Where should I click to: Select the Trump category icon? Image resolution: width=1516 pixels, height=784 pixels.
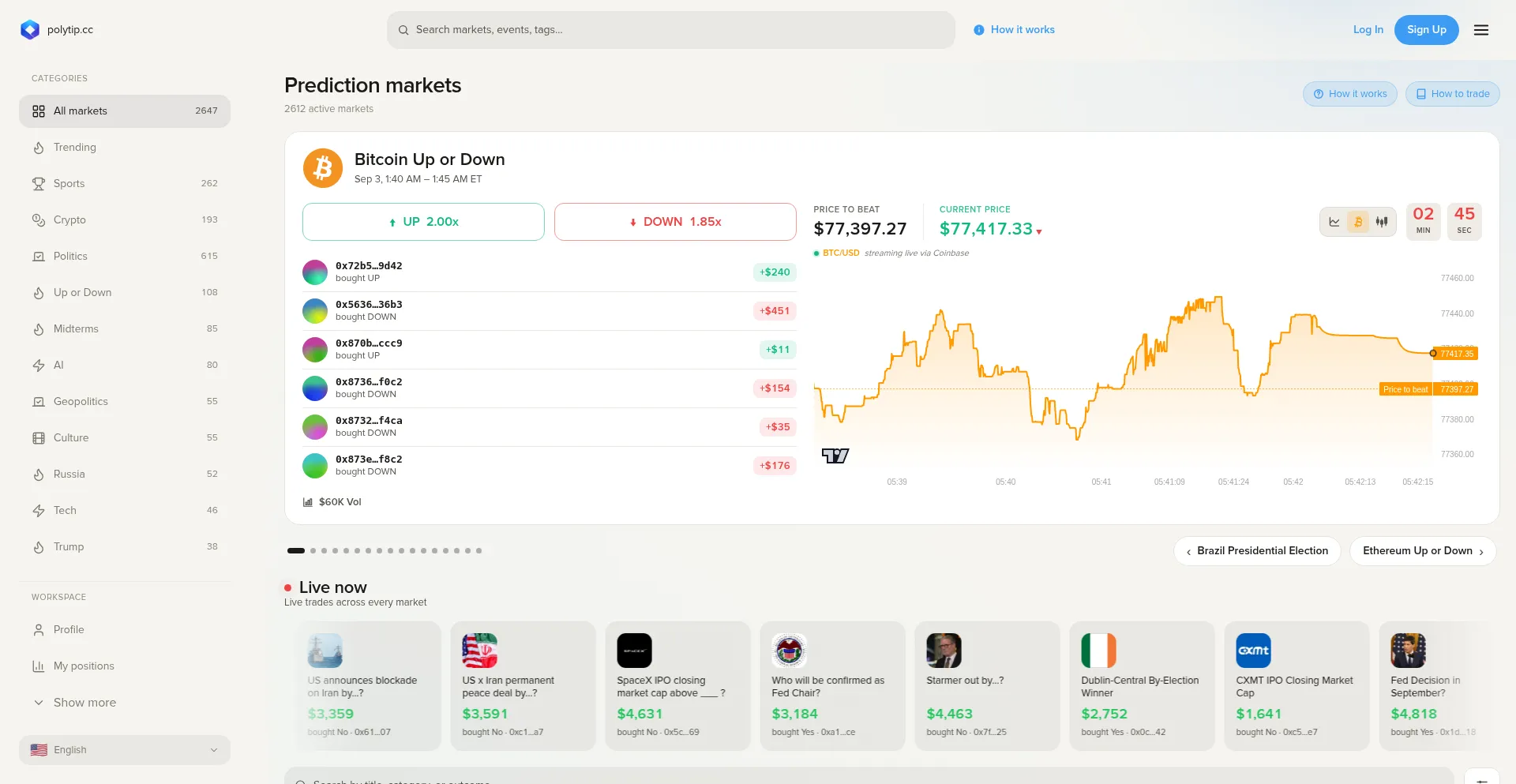pos(39,547)
